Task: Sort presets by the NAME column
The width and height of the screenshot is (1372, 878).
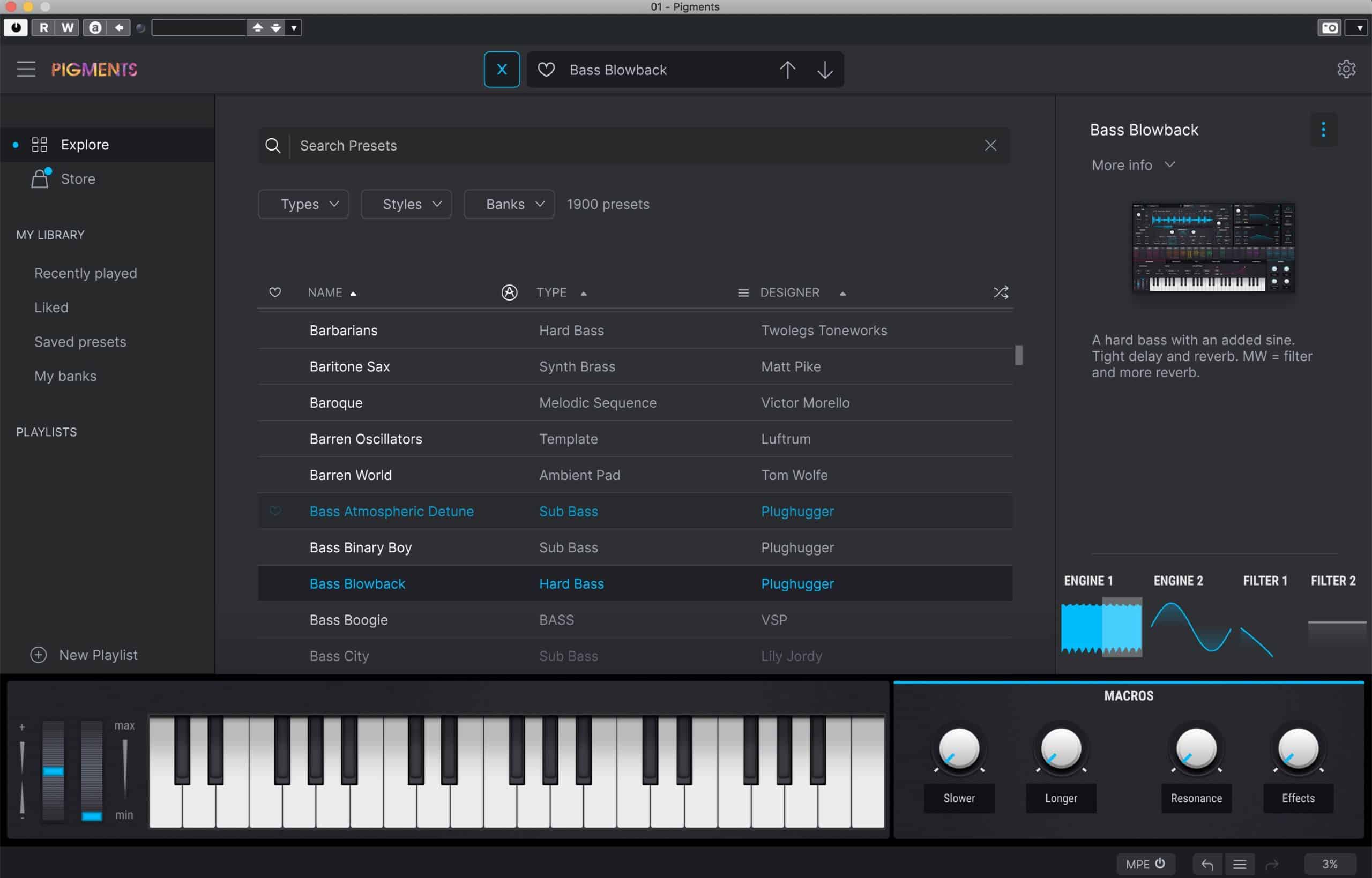Action: click(x=332, y=292)
